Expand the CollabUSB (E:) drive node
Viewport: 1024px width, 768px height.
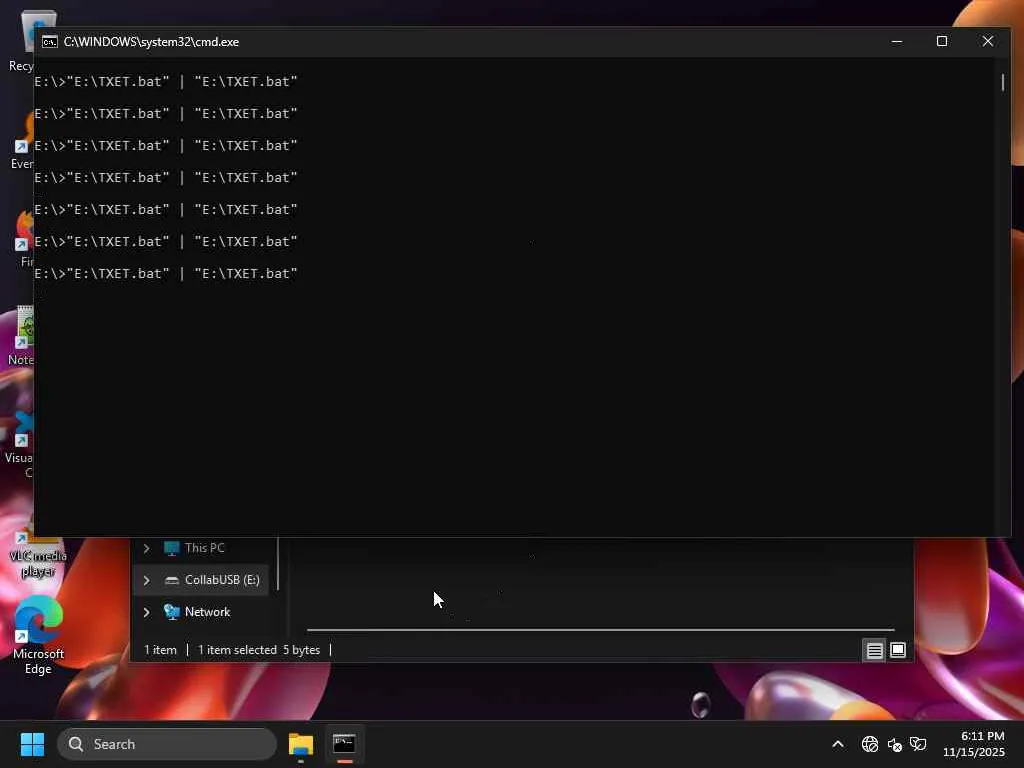(x=146, y=580)
